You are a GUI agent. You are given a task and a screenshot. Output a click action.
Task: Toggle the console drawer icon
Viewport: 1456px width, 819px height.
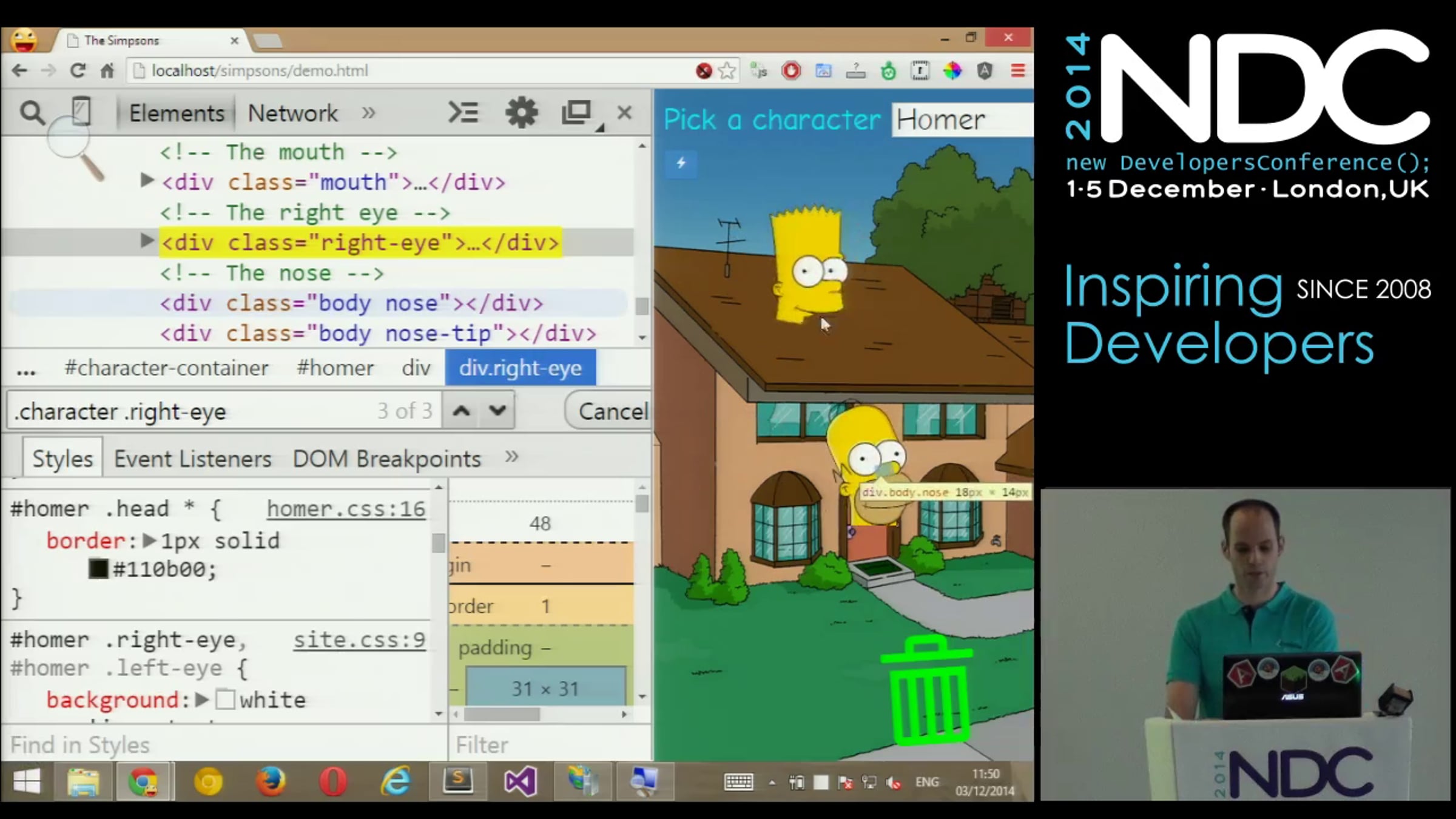click(463, 113)
